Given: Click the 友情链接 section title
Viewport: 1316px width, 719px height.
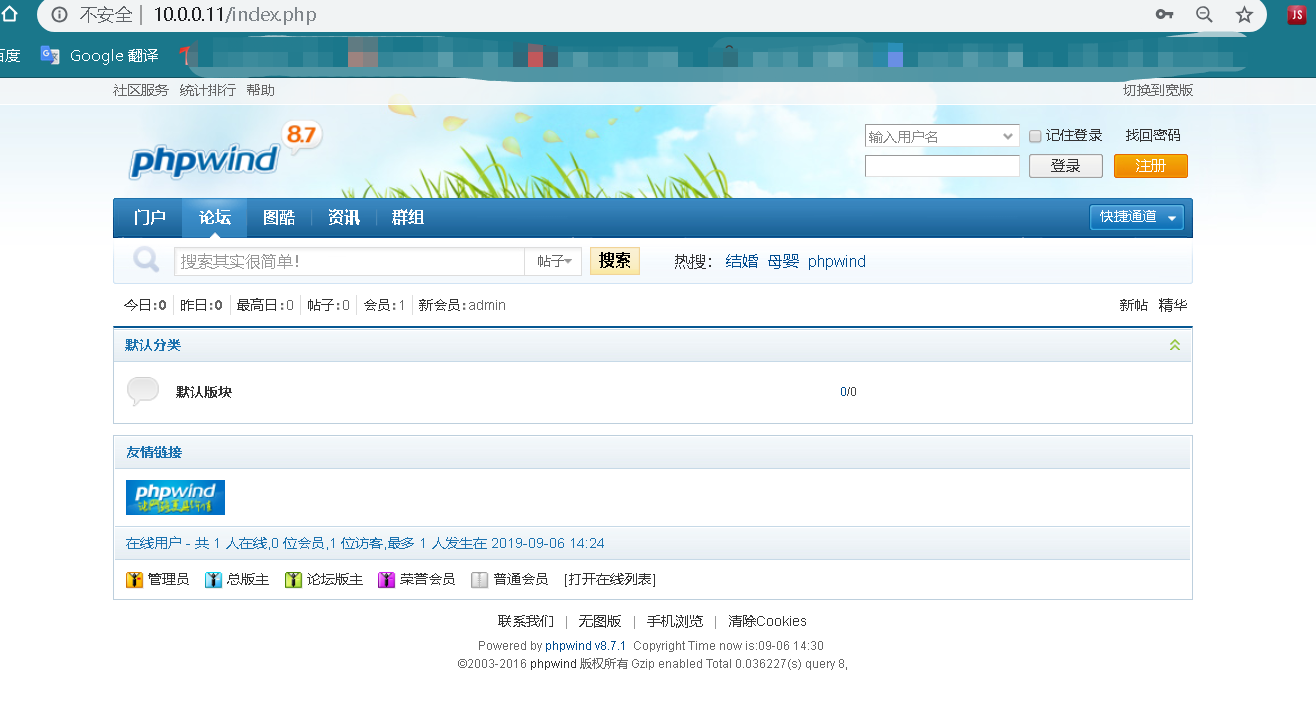Looking at the screenshot, I should [x=154, y=452].
